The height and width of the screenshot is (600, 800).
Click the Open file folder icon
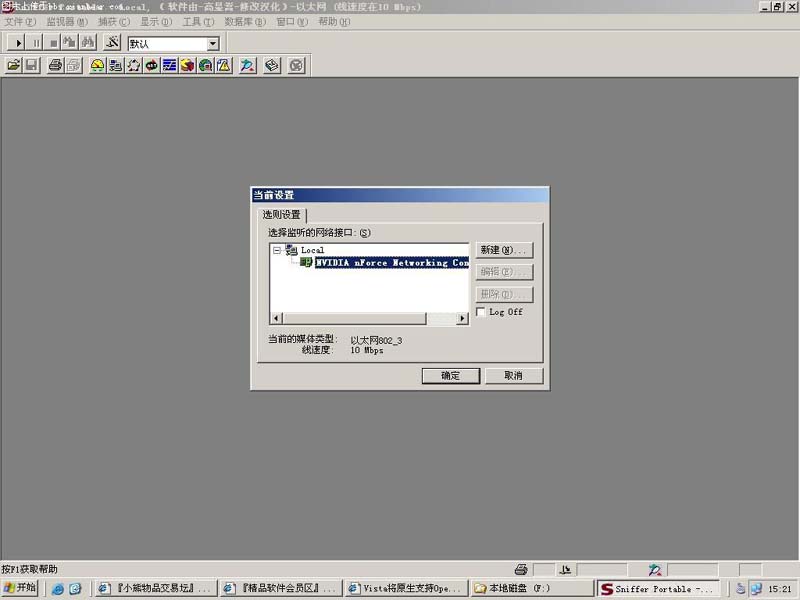click(x=14, y=66)
